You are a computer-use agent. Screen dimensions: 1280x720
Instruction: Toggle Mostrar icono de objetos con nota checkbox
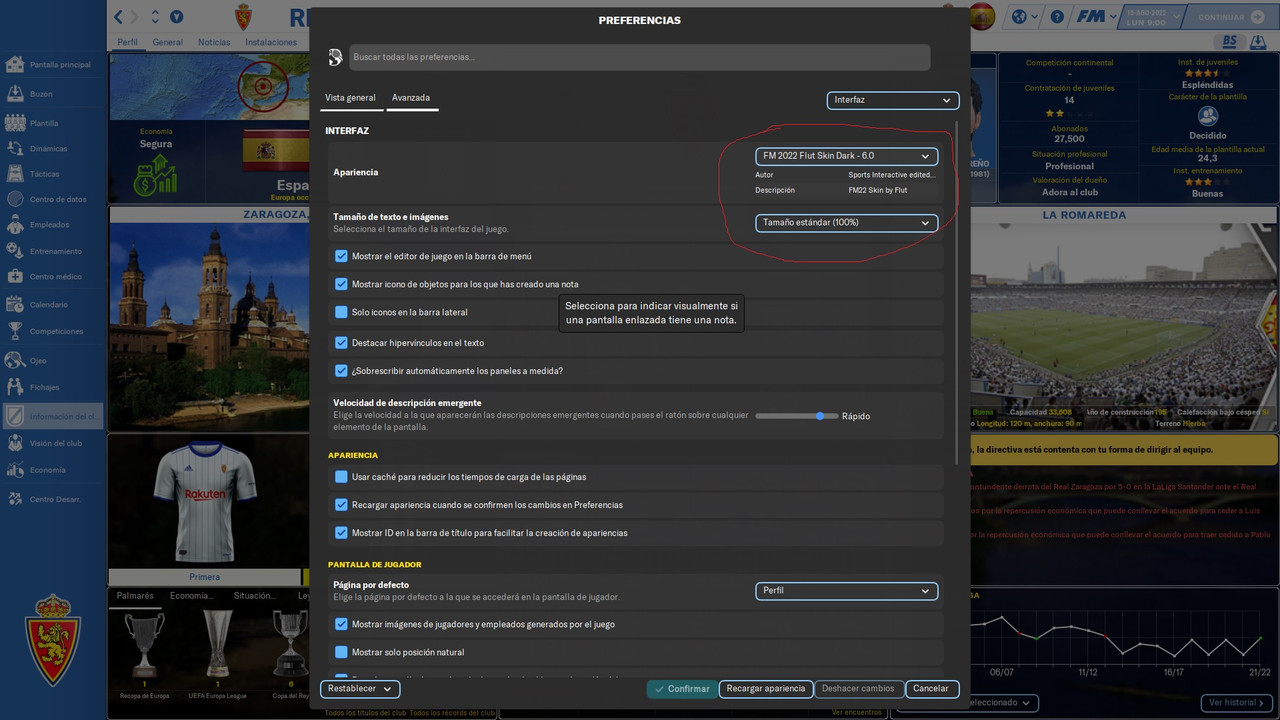[x=341, y=284]
